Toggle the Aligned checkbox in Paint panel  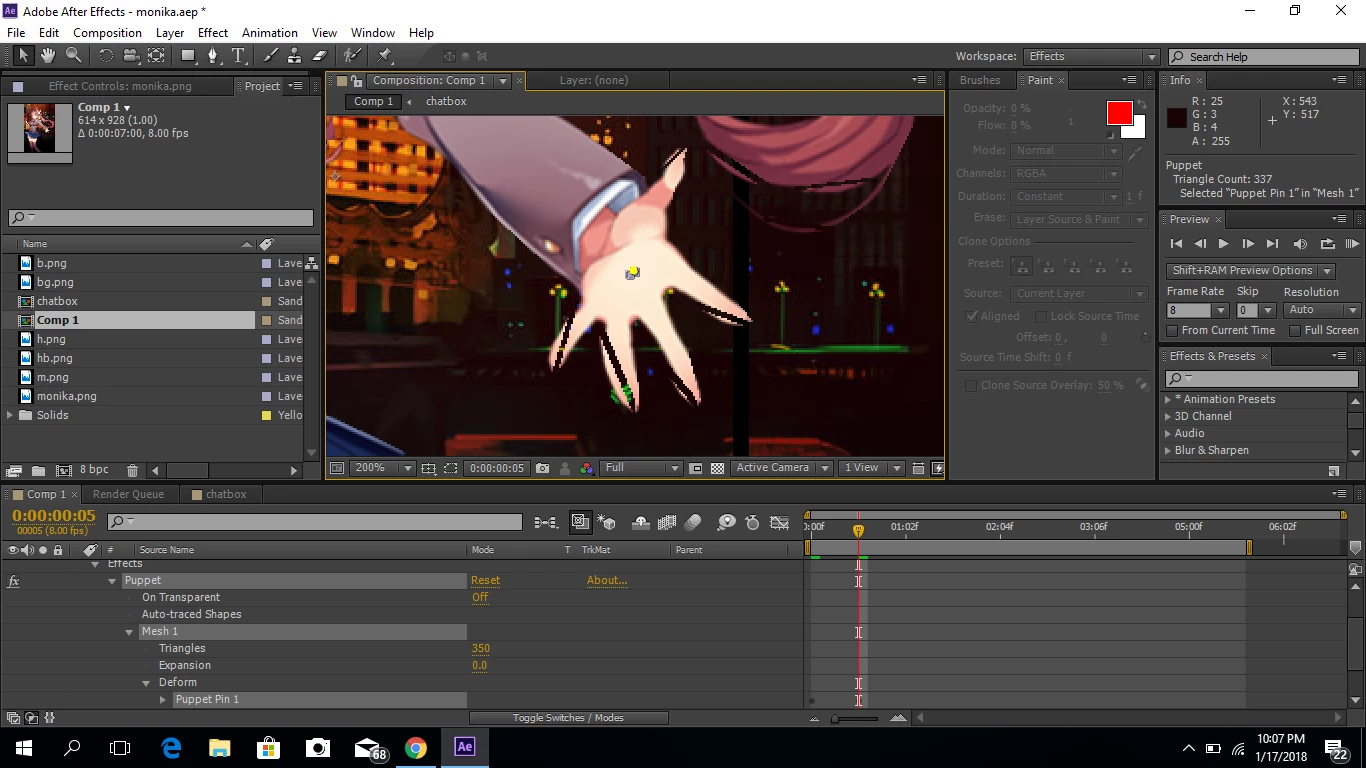[971, 316]
